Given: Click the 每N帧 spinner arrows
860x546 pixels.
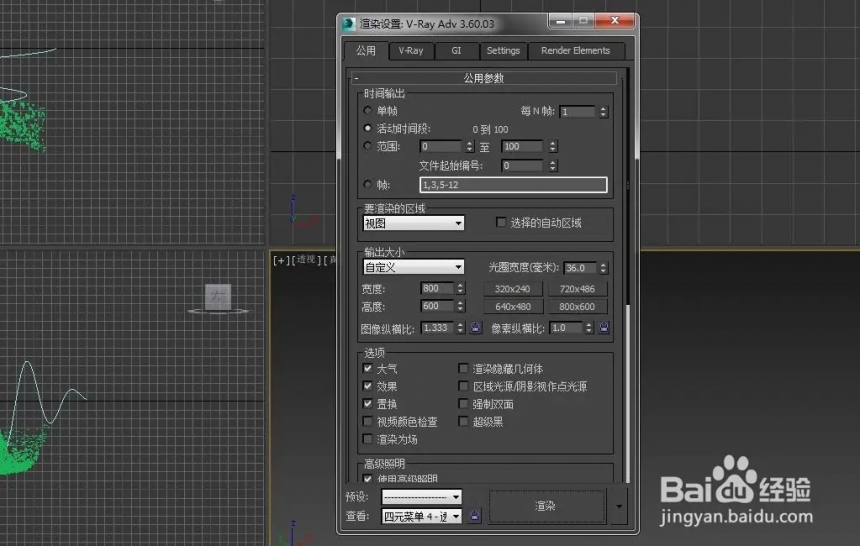Looking at the screenshot, I should point(603,111).
